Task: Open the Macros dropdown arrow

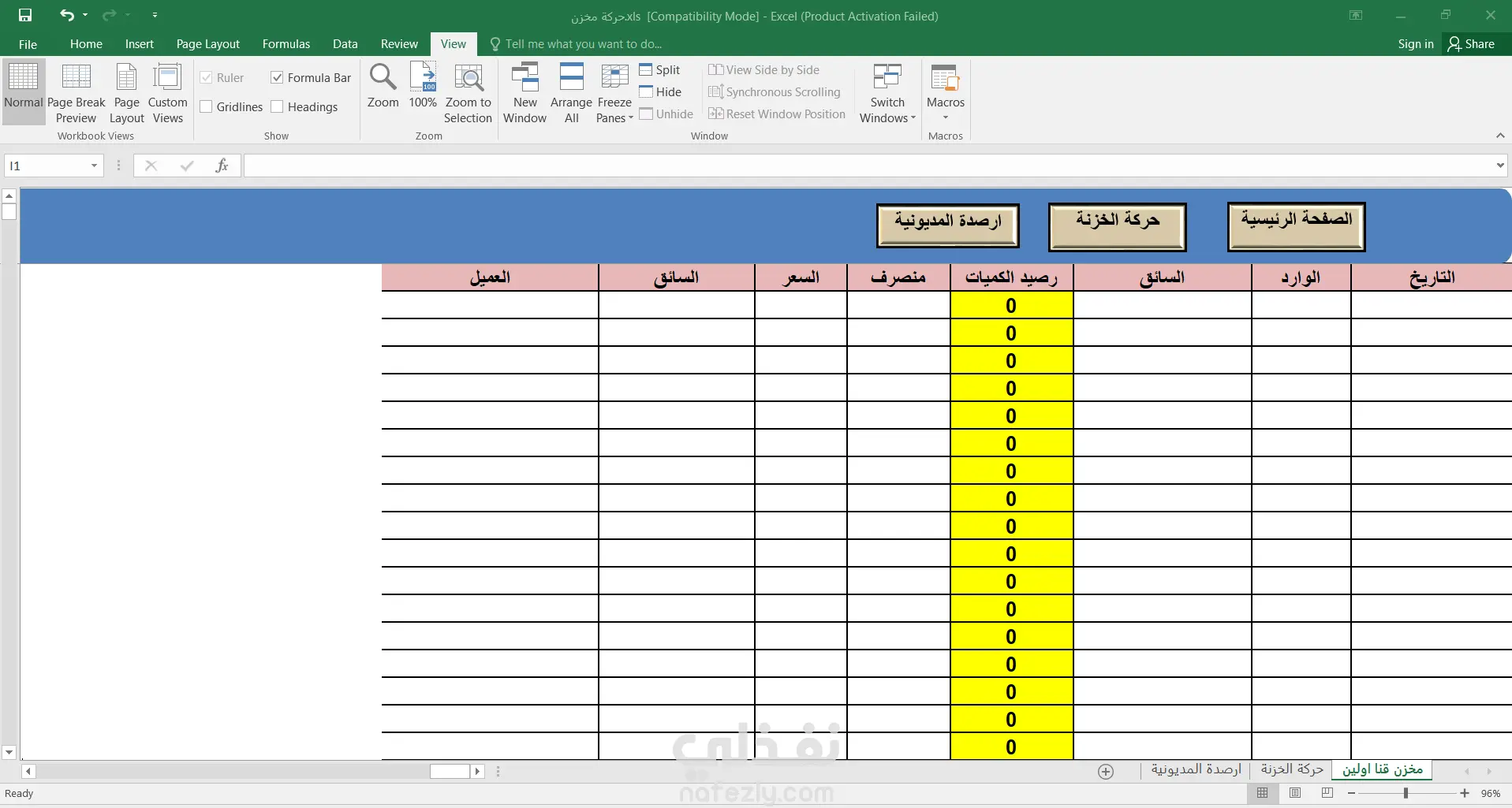Action: tap(946, 118)
